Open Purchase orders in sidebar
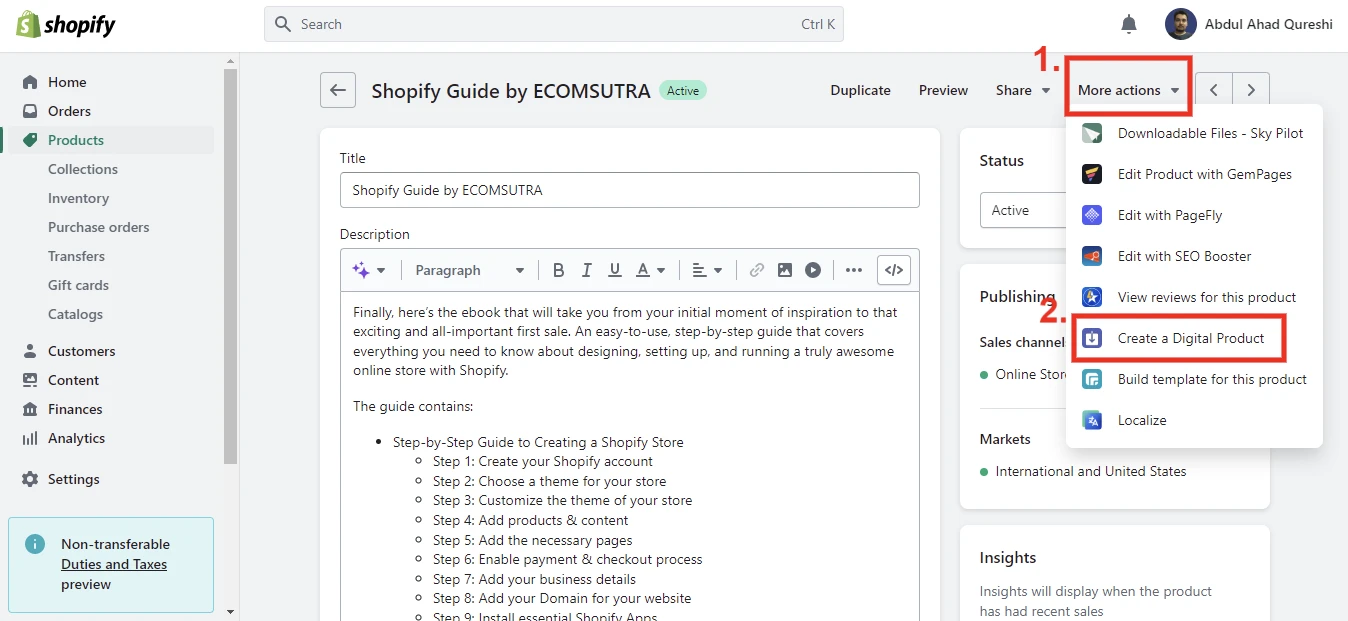 pos(99,227)
